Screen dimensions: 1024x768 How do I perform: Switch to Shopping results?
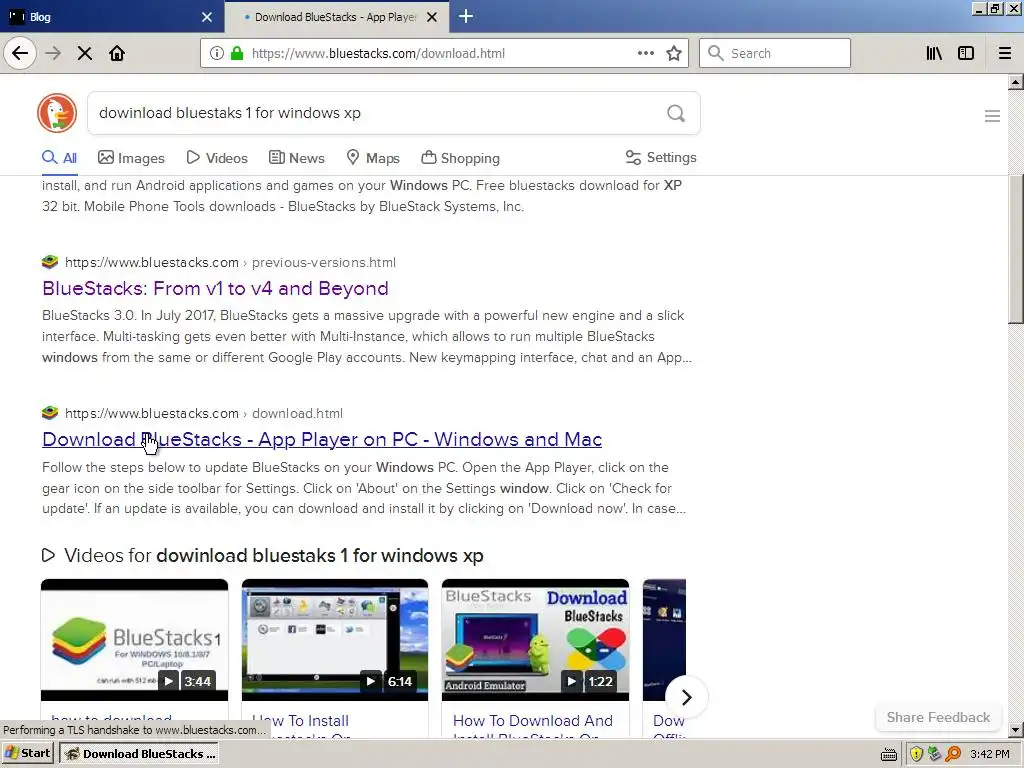tap(460, 158)
